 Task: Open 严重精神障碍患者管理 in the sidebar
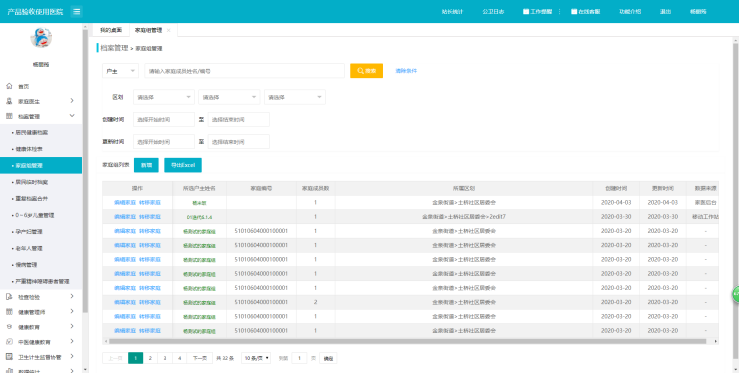click(x=41, y=281)
